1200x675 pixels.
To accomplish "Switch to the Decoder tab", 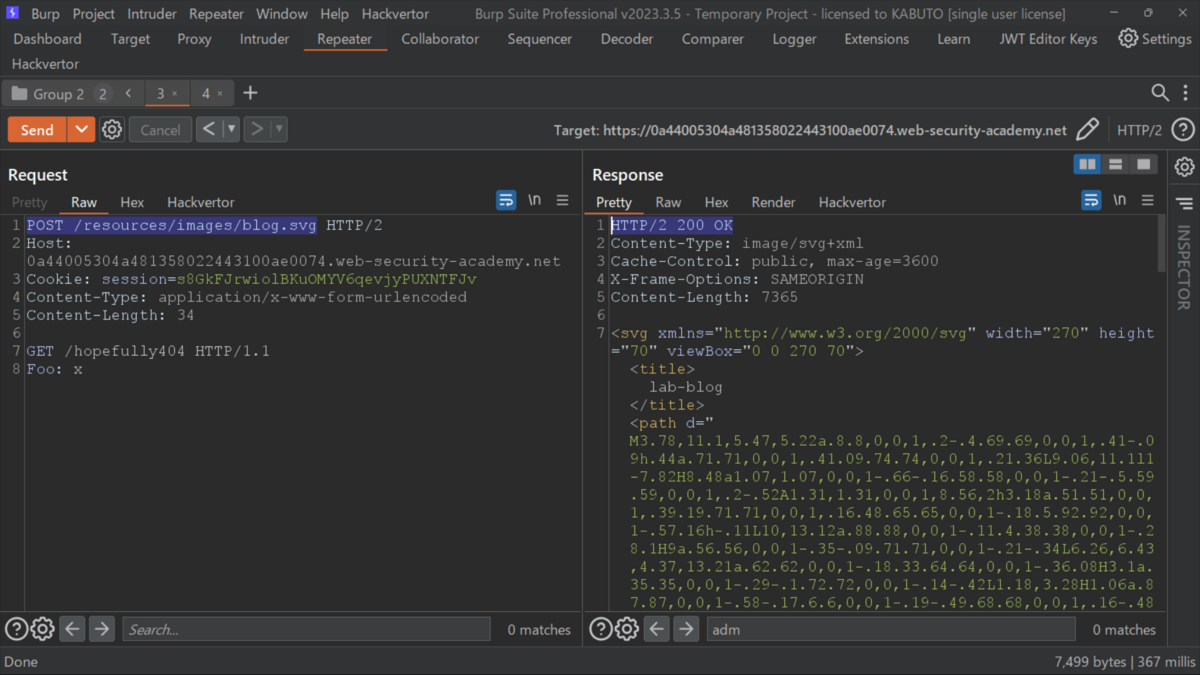I will (627, 39).
